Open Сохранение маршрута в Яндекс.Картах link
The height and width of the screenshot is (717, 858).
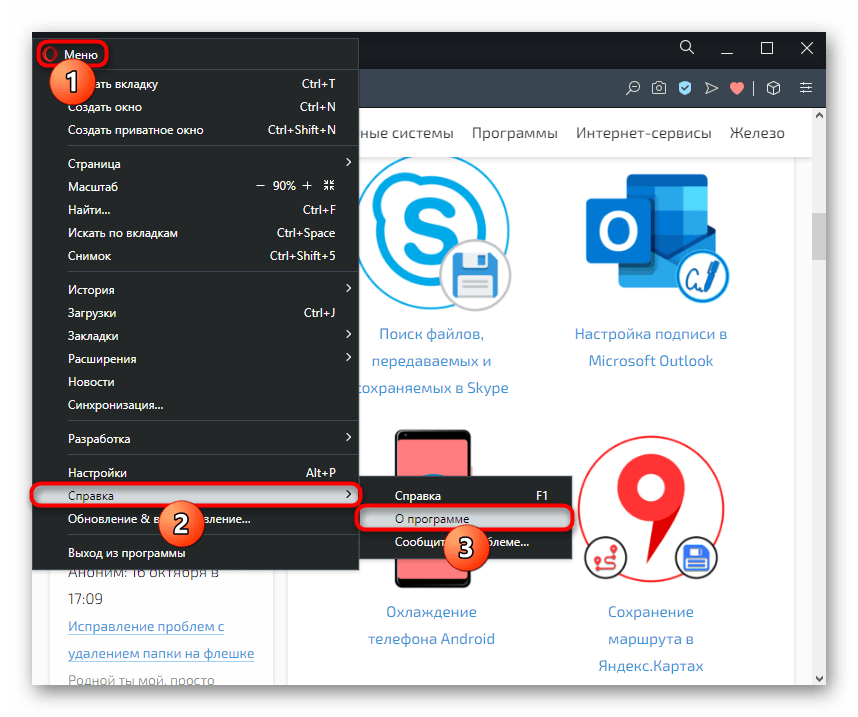(651, 638)
